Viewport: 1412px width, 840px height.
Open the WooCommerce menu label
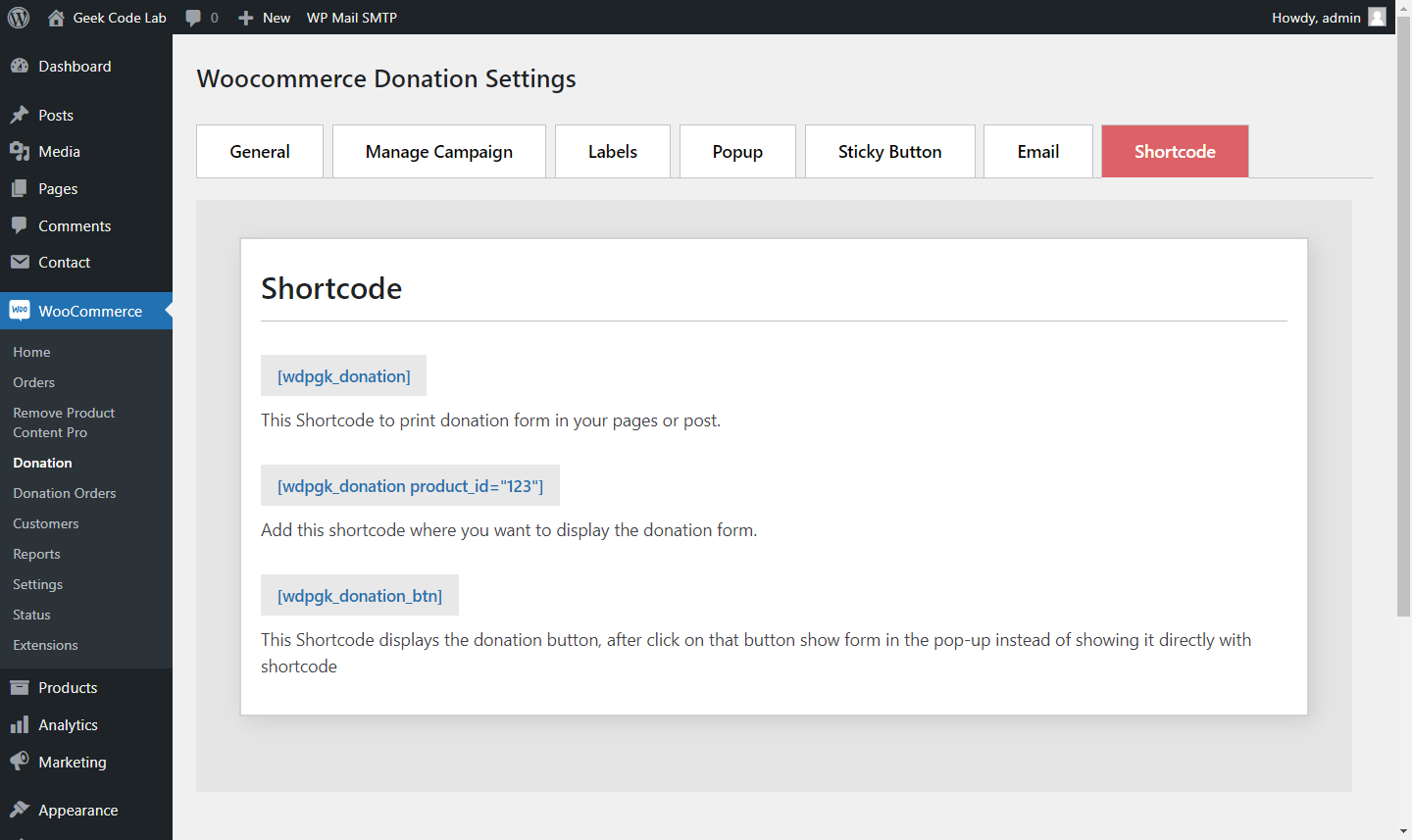coord(90,311)
